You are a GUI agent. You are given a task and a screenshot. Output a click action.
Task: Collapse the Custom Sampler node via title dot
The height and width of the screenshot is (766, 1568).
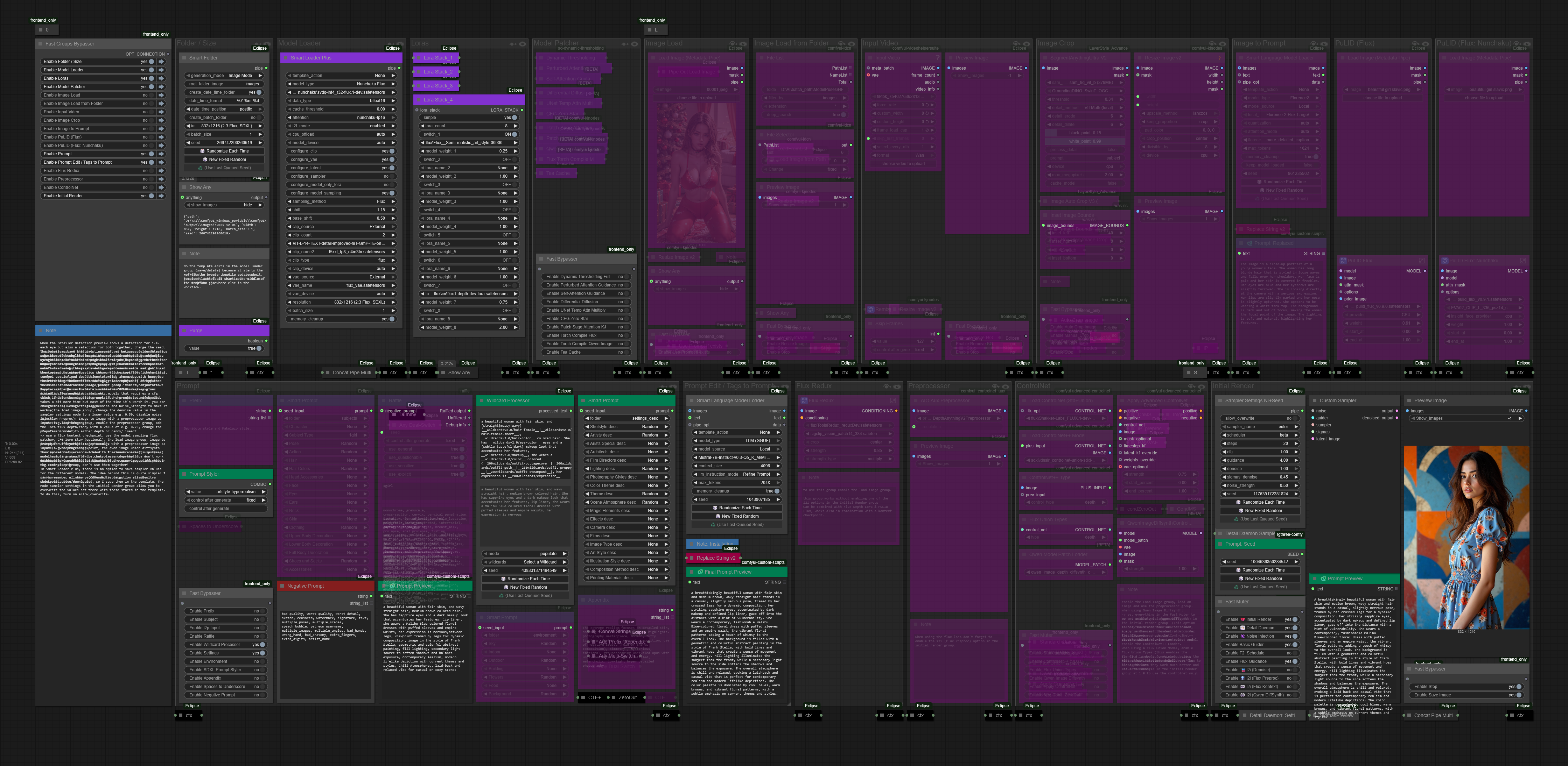[1314, 401]
